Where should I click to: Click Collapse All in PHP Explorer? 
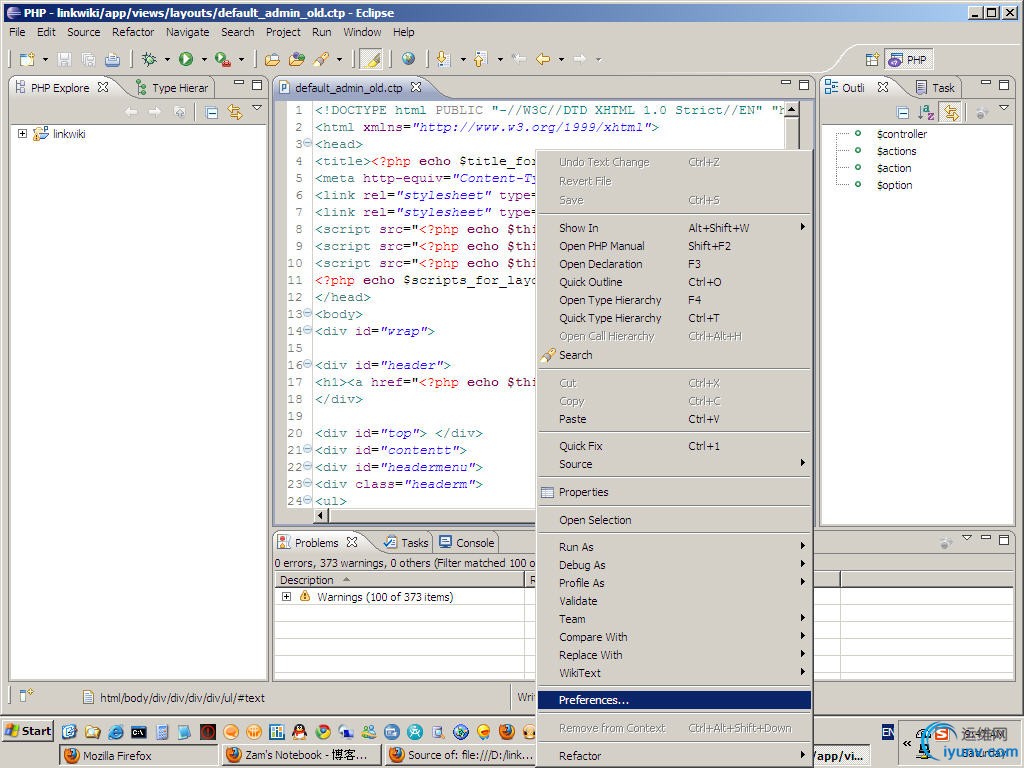pos(211,112)
